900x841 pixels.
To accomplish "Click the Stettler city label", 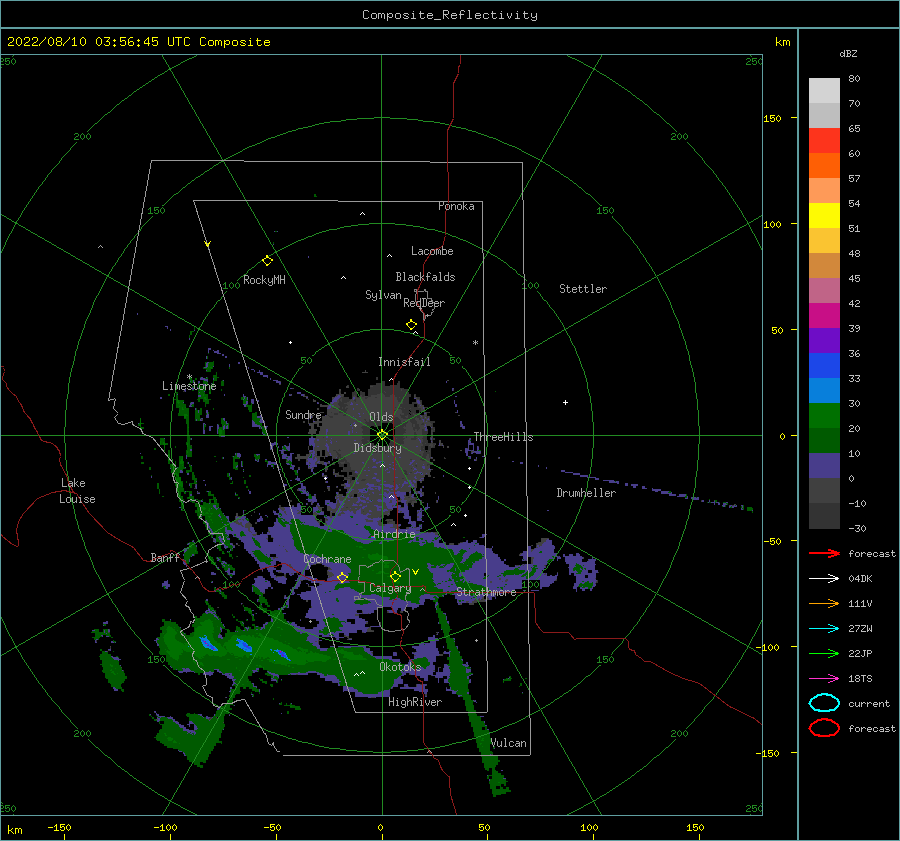I will tap(583, 289).
